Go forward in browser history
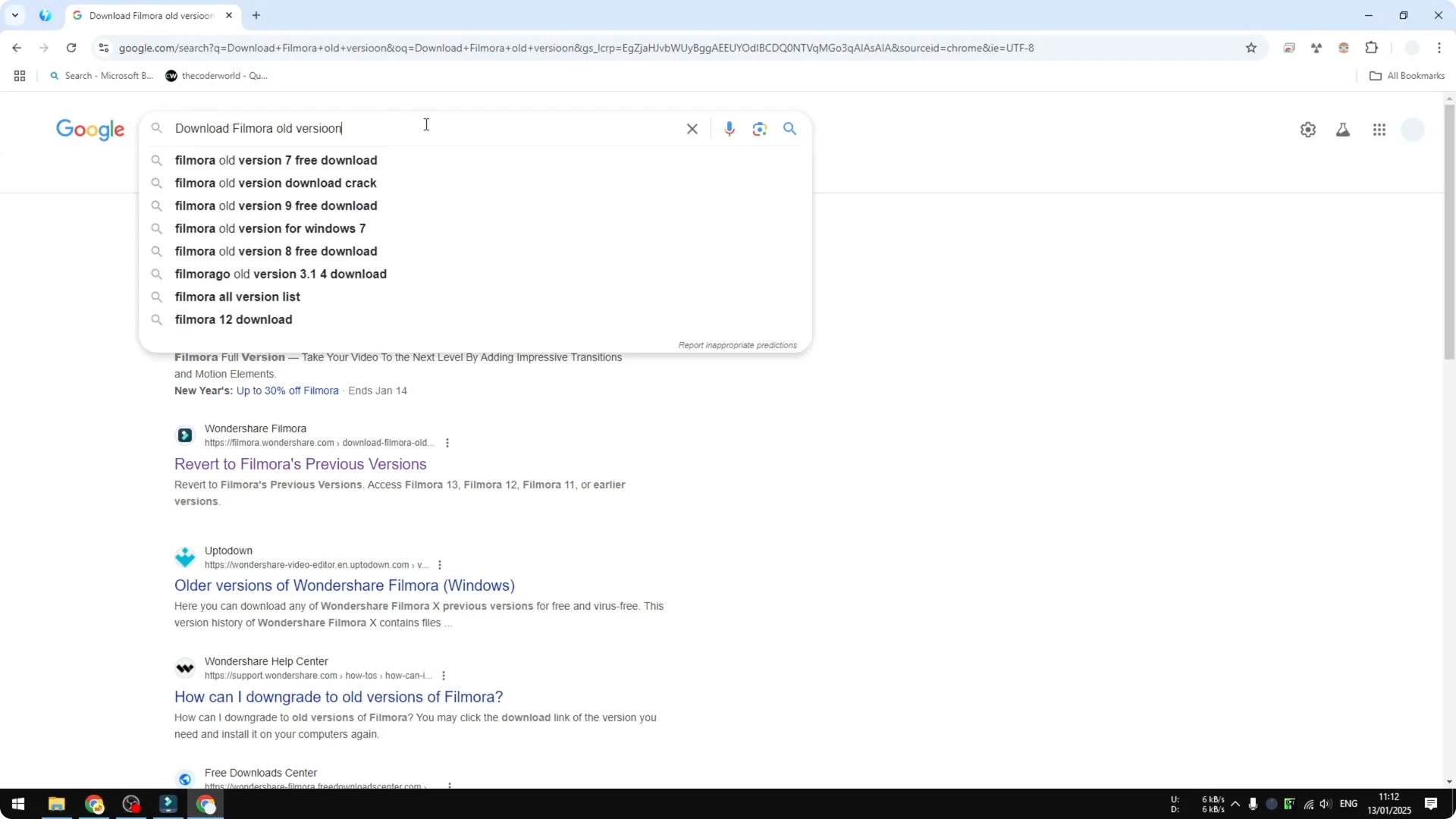This screenshot has width=1456, height=819. coord(44,48)
